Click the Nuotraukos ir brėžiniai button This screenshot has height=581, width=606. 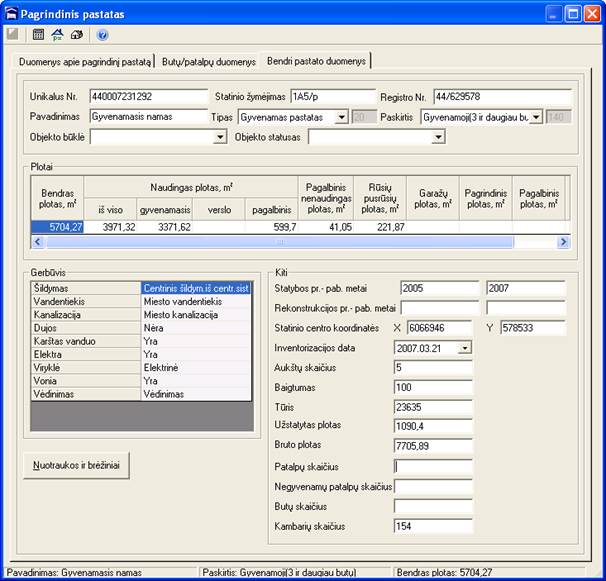click(76, 465)
